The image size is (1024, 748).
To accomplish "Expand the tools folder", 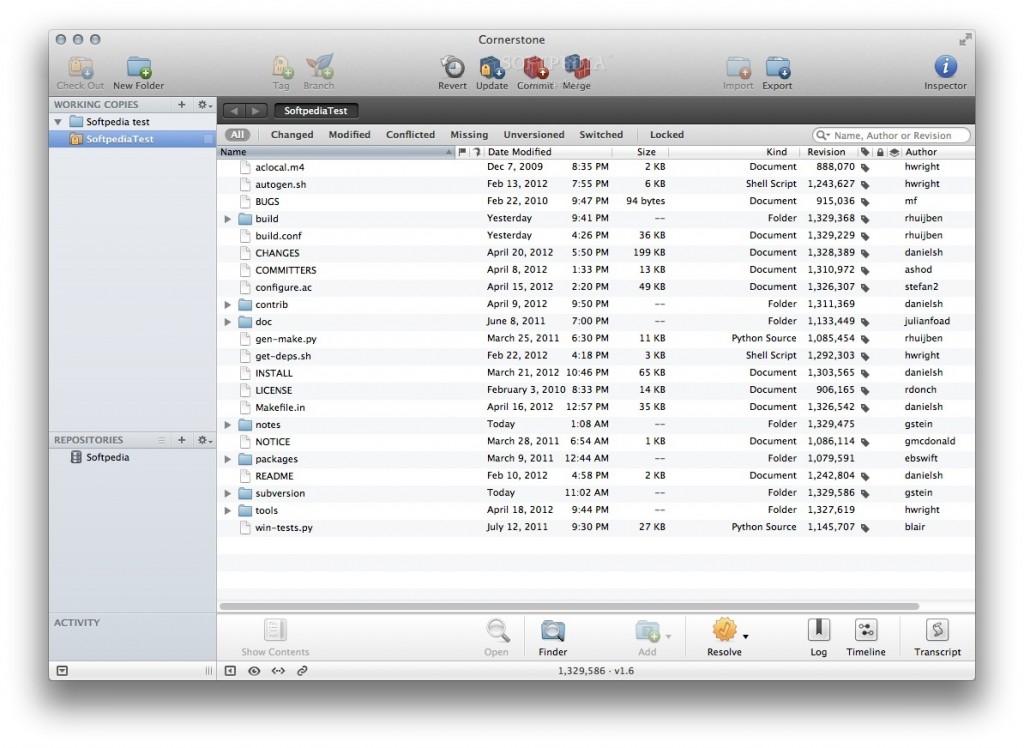I will (x=227, y=511).
